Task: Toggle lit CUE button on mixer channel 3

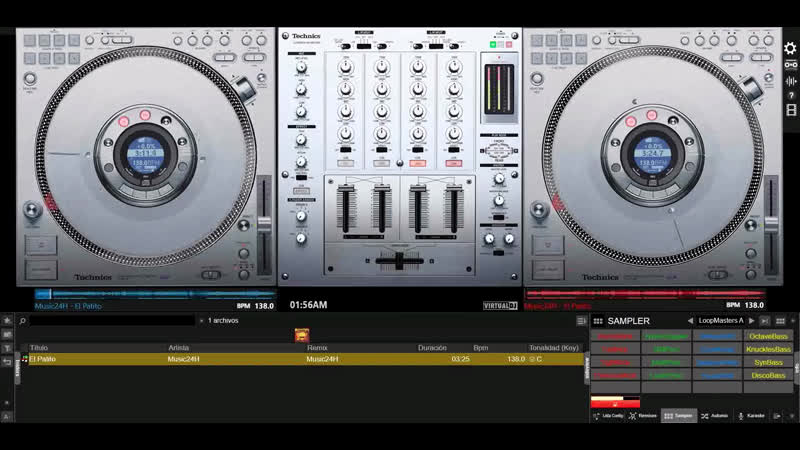Action: point(418,163)
